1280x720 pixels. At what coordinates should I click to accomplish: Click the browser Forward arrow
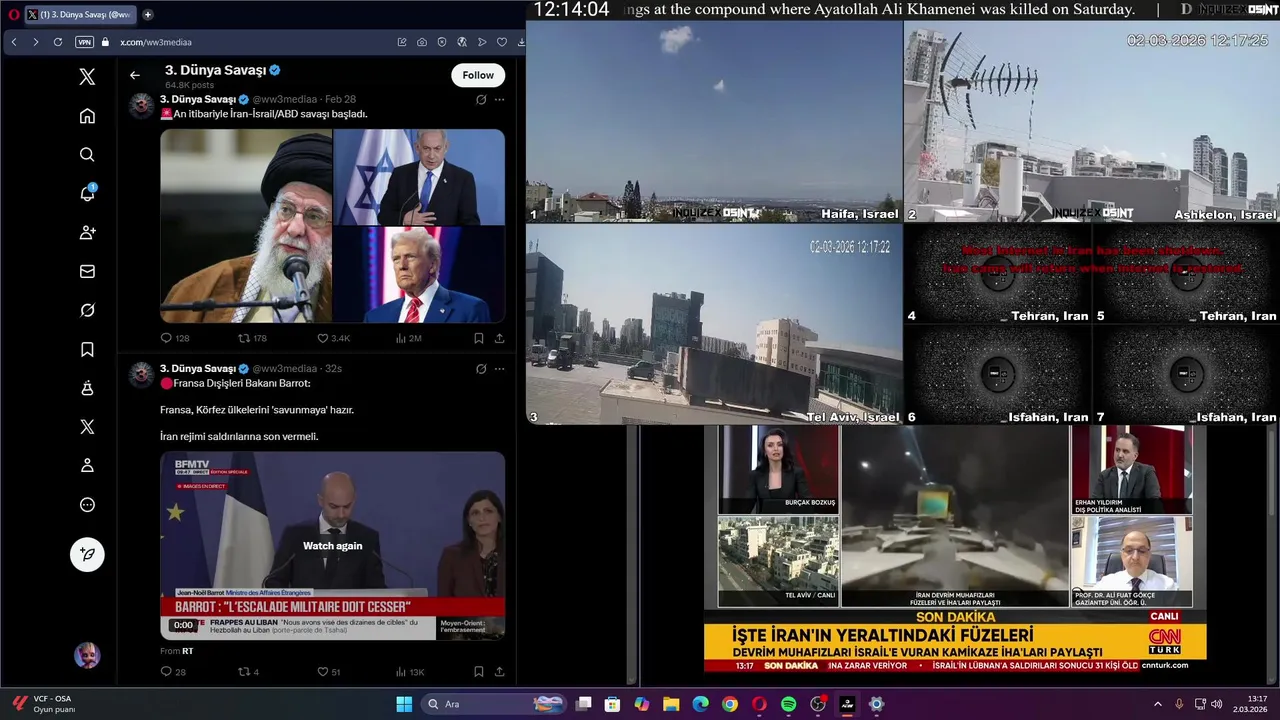tap(36, 42)
